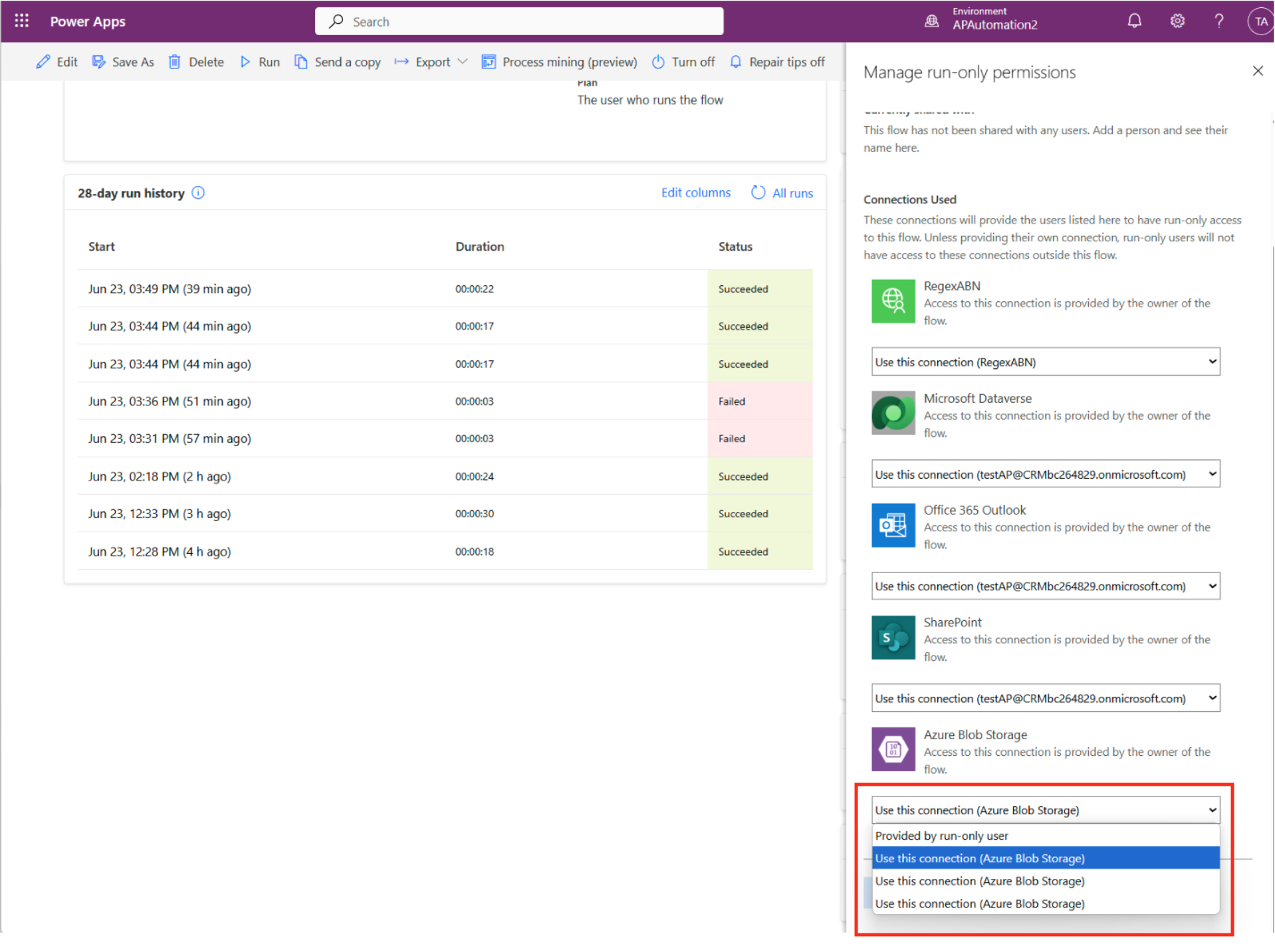This screenshot has width=1275, height=952.
Task: Click the 28-day run history info icon
Action: pyautogui.click(x=198, y=193)
